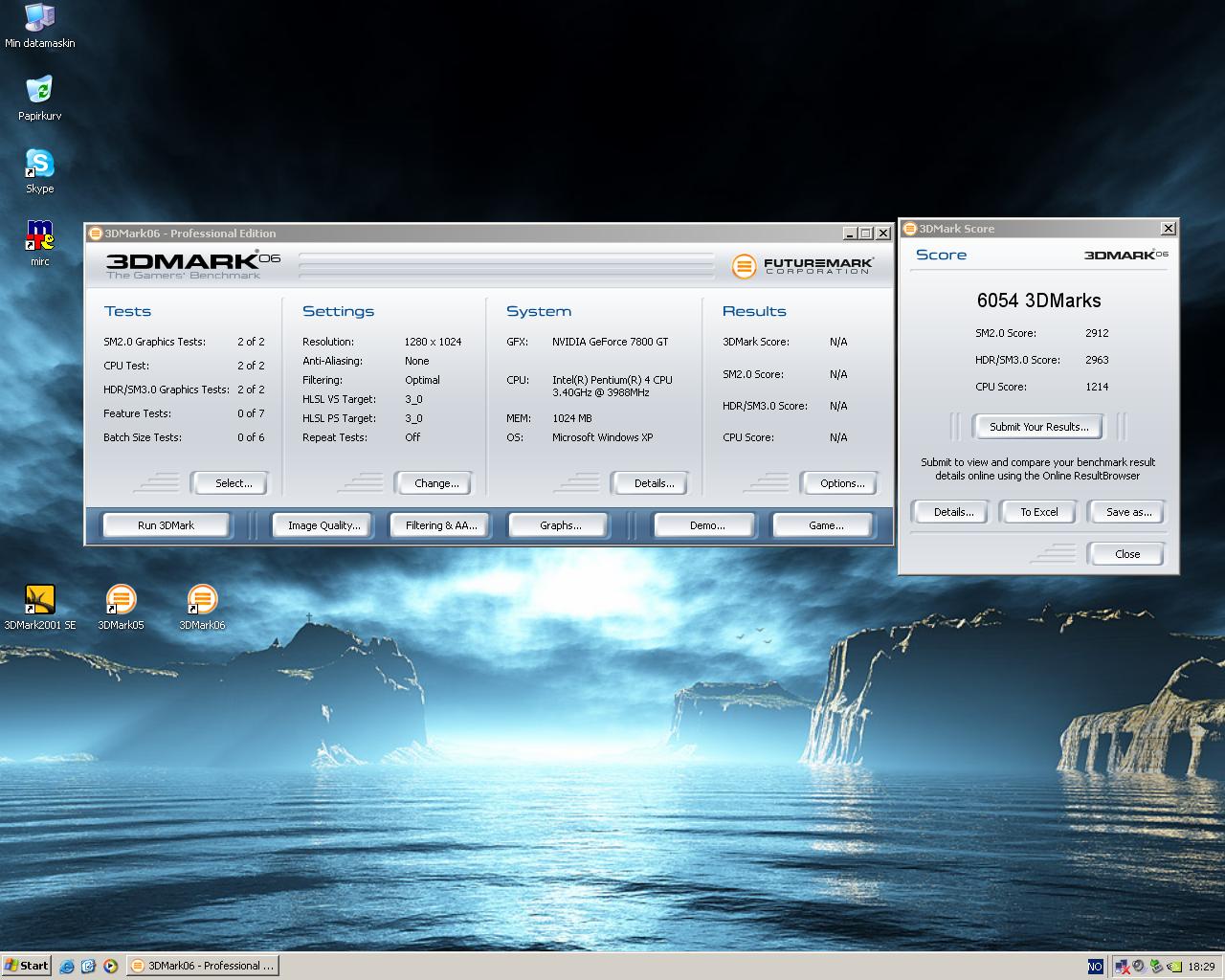Click the NO language indicator in taskbar

click(x=1095, y=967)
